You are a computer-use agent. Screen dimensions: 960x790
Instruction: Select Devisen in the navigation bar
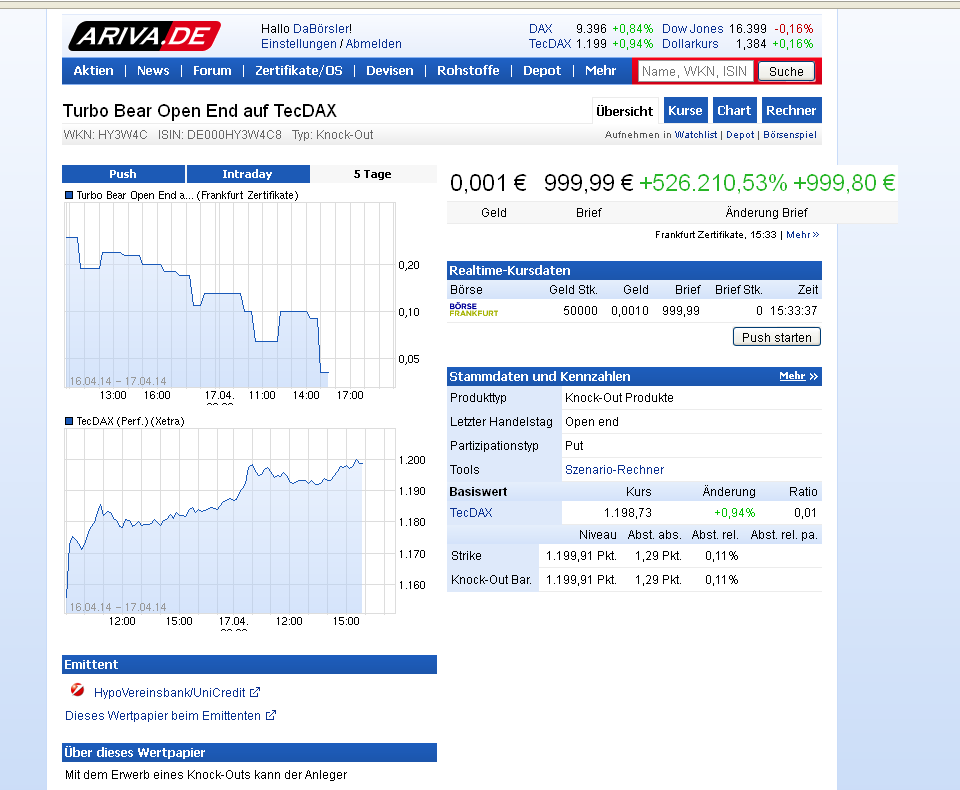[x=389, y=70]
